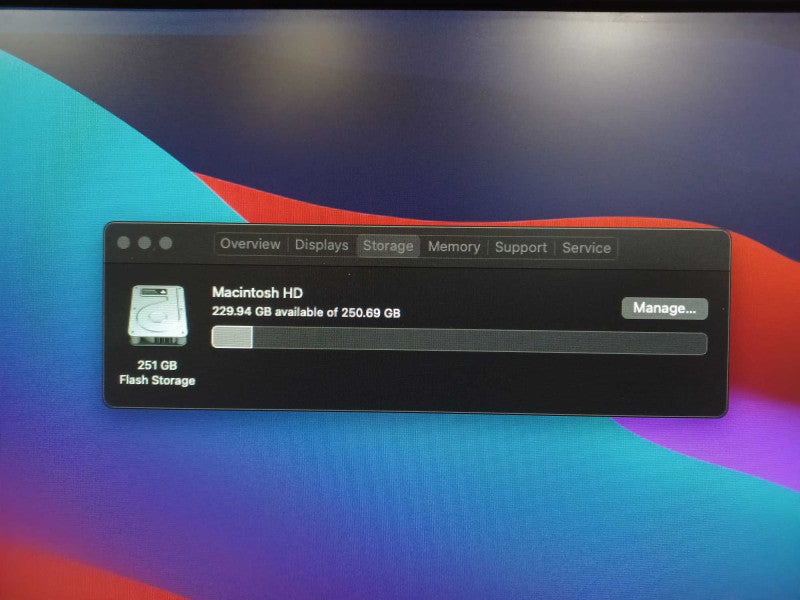Screen dimensions: 800x600
Task: Click the 251 GB capacity label
Action: tap(157, 365)
